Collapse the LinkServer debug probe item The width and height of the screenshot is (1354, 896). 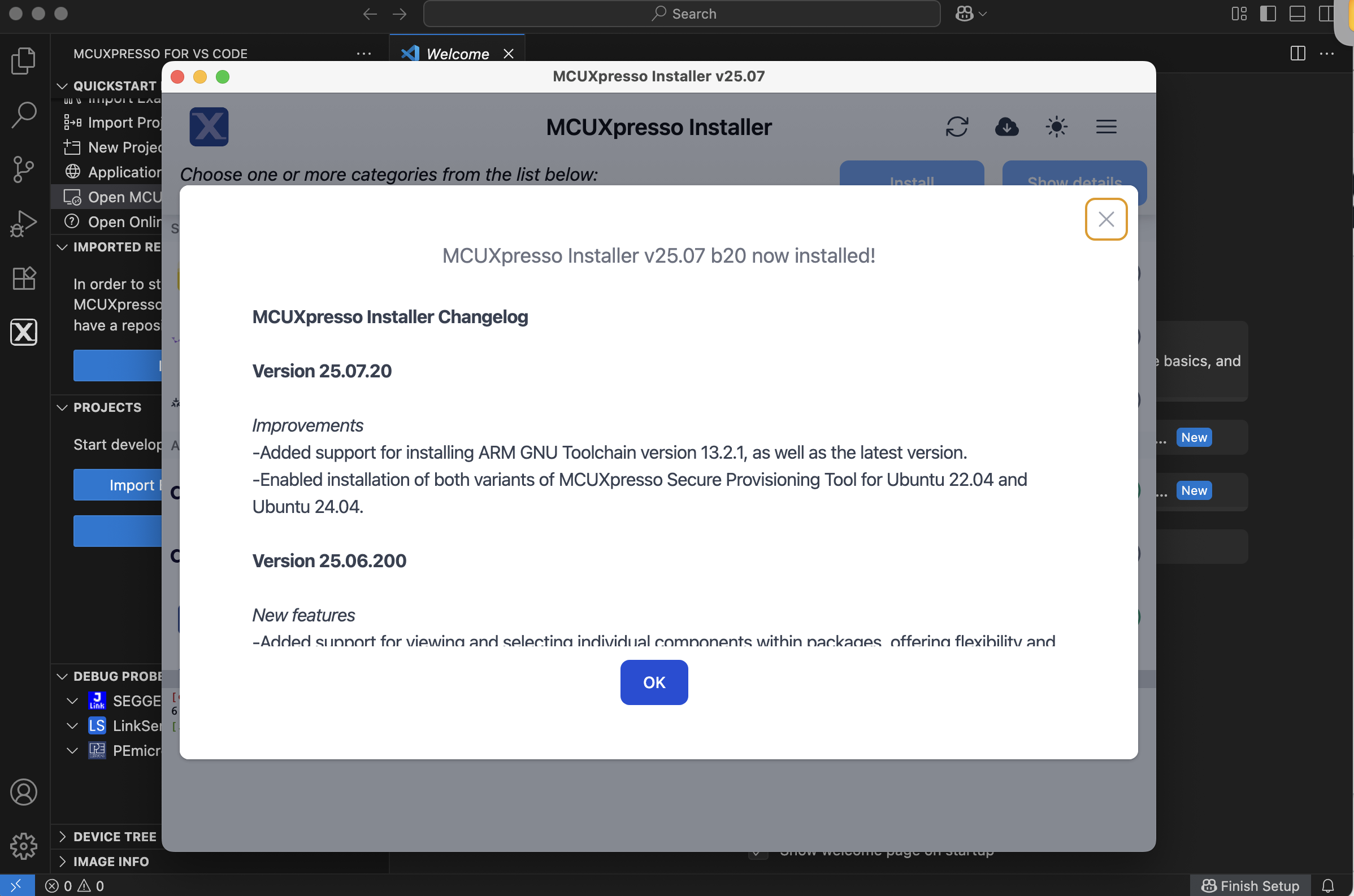[x=72, y=726]
